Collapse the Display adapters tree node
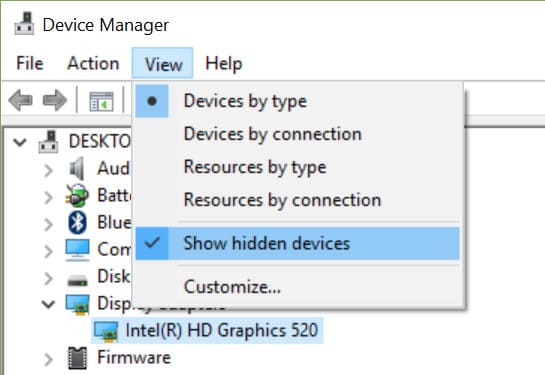This screenshot has width=545, height=375. (x=48, y=304)
